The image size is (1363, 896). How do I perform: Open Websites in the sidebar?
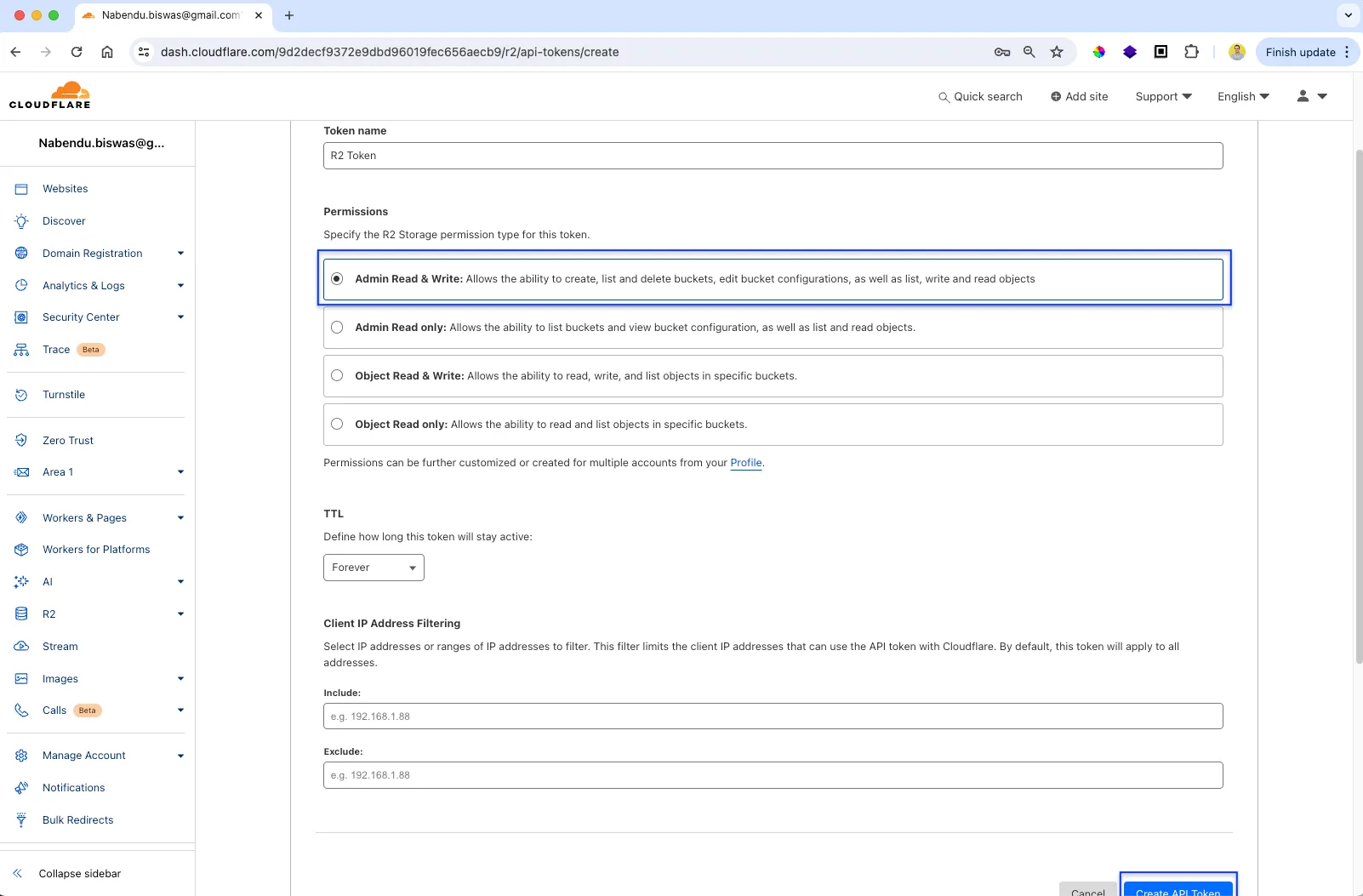(x=66, y=189)
